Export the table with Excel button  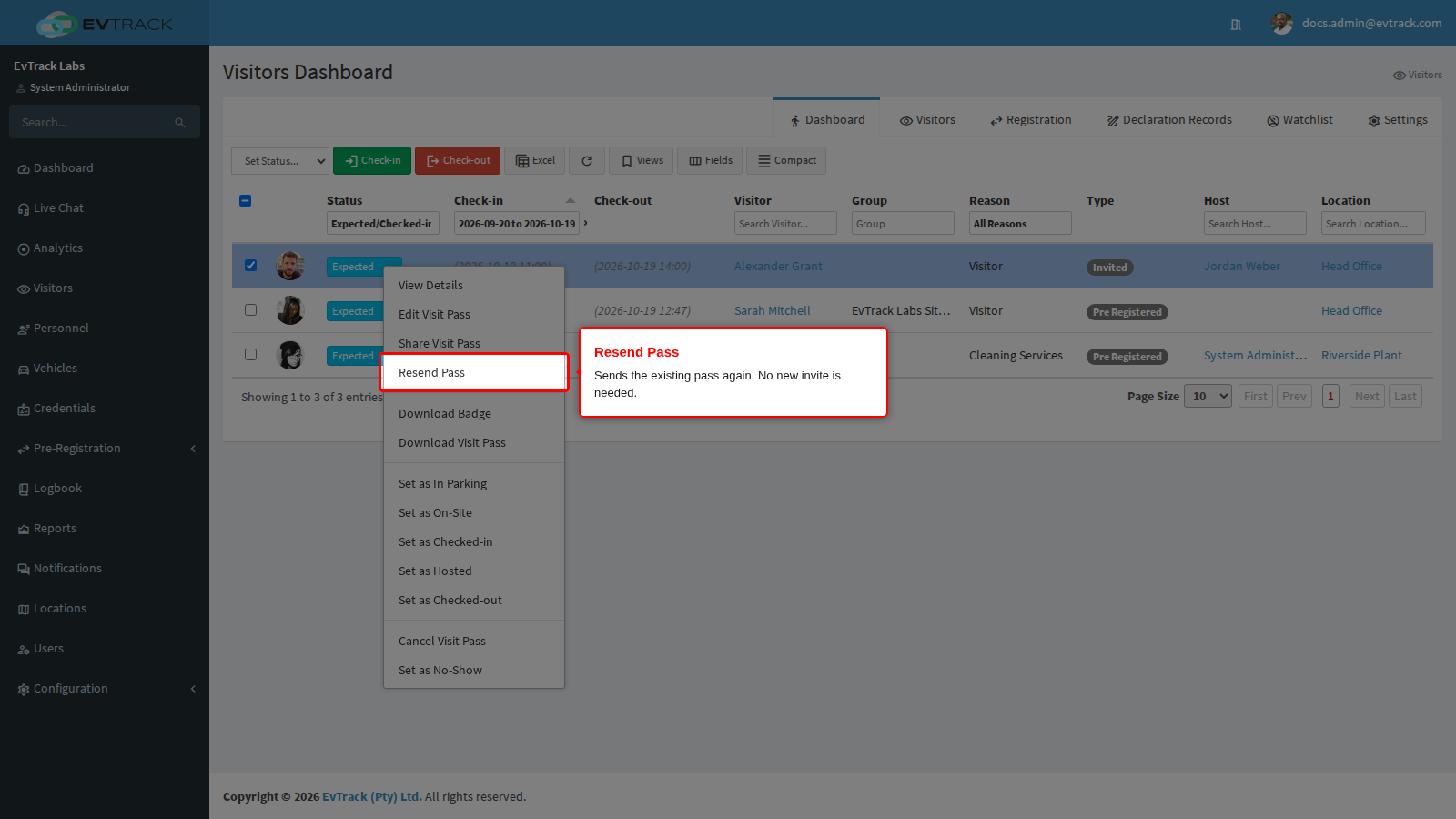535,161
